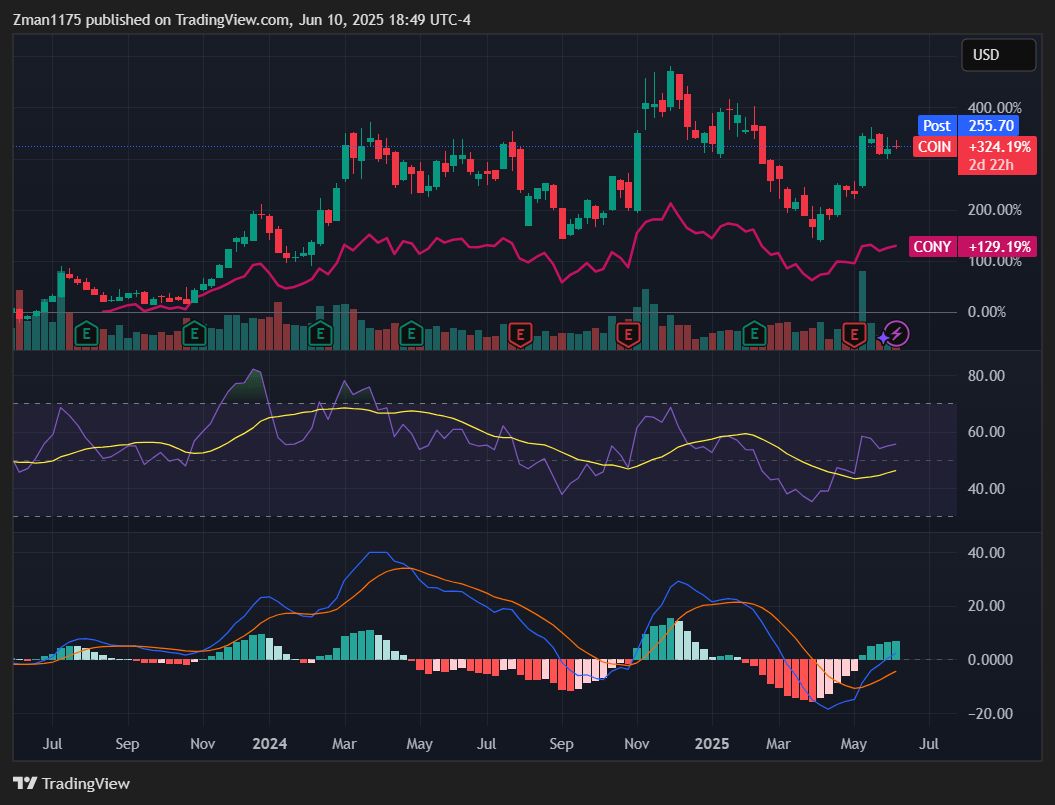
Task: Click the red COIN symbol label
Action: [x=935, y=147]
